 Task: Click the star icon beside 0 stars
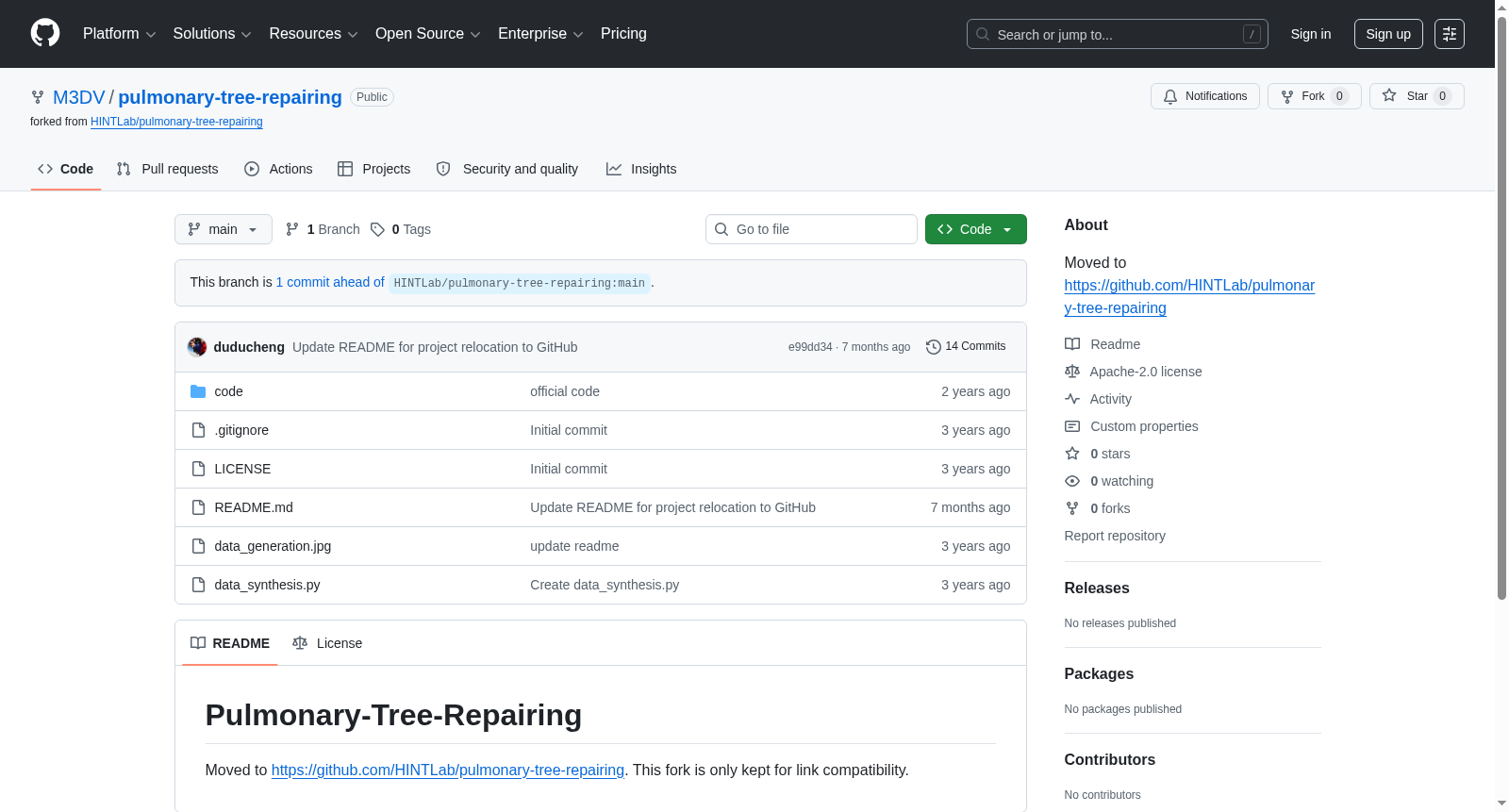point(1072,454)
